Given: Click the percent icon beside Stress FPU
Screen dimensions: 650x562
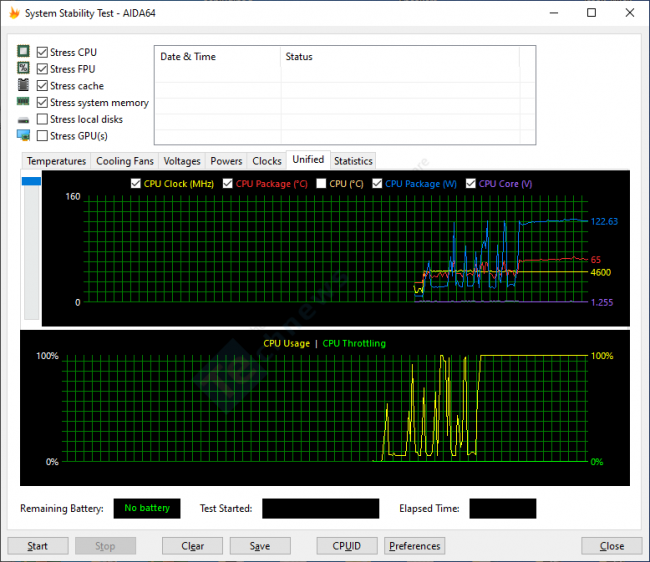Looking at the screenshot, I should click(23, 68).
